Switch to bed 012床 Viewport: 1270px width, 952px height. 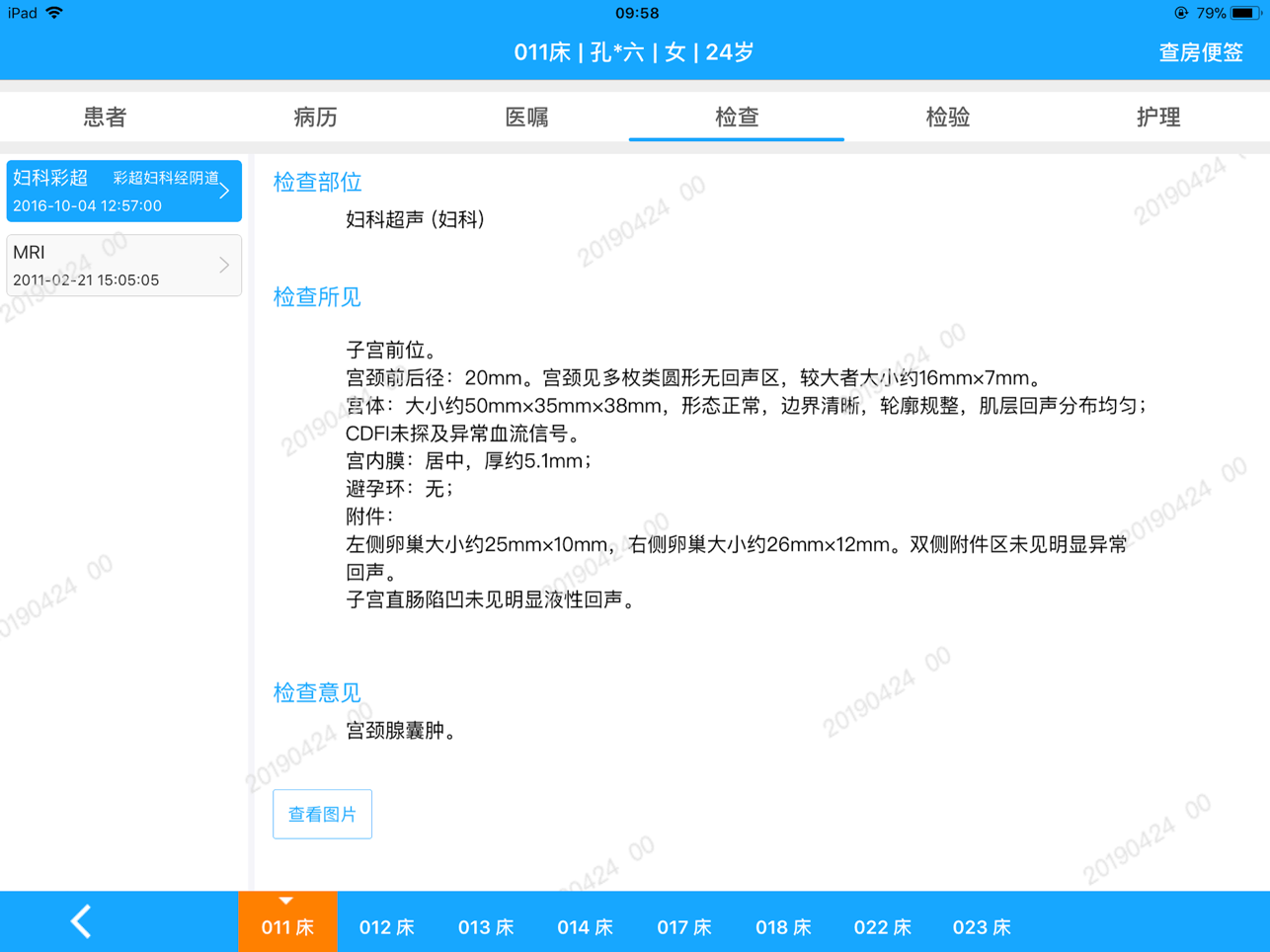coord(386,926)
